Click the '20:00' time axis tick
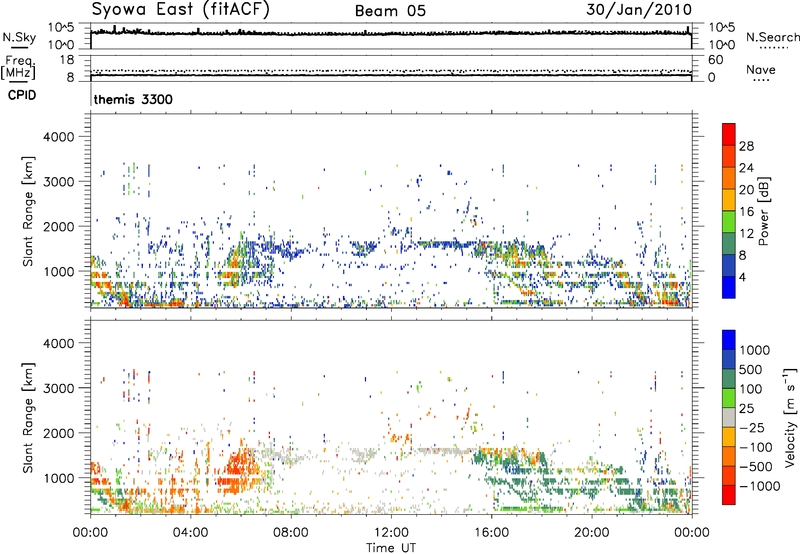800x554 pixels. pyautogui.click(x=591, y=533)
